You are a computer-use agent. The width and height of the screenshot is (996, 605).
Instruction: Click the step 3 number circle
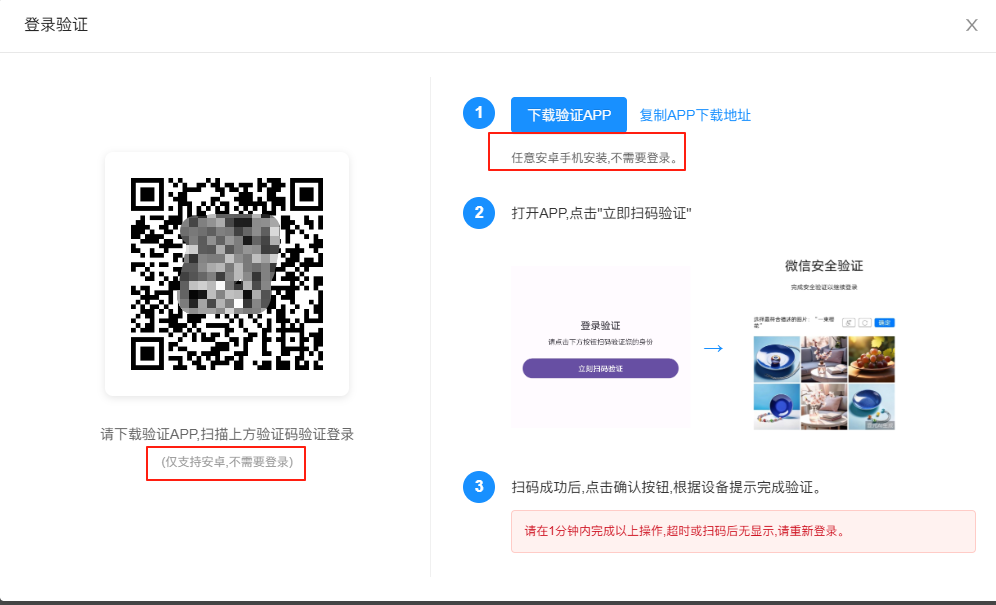pos(479,487)
